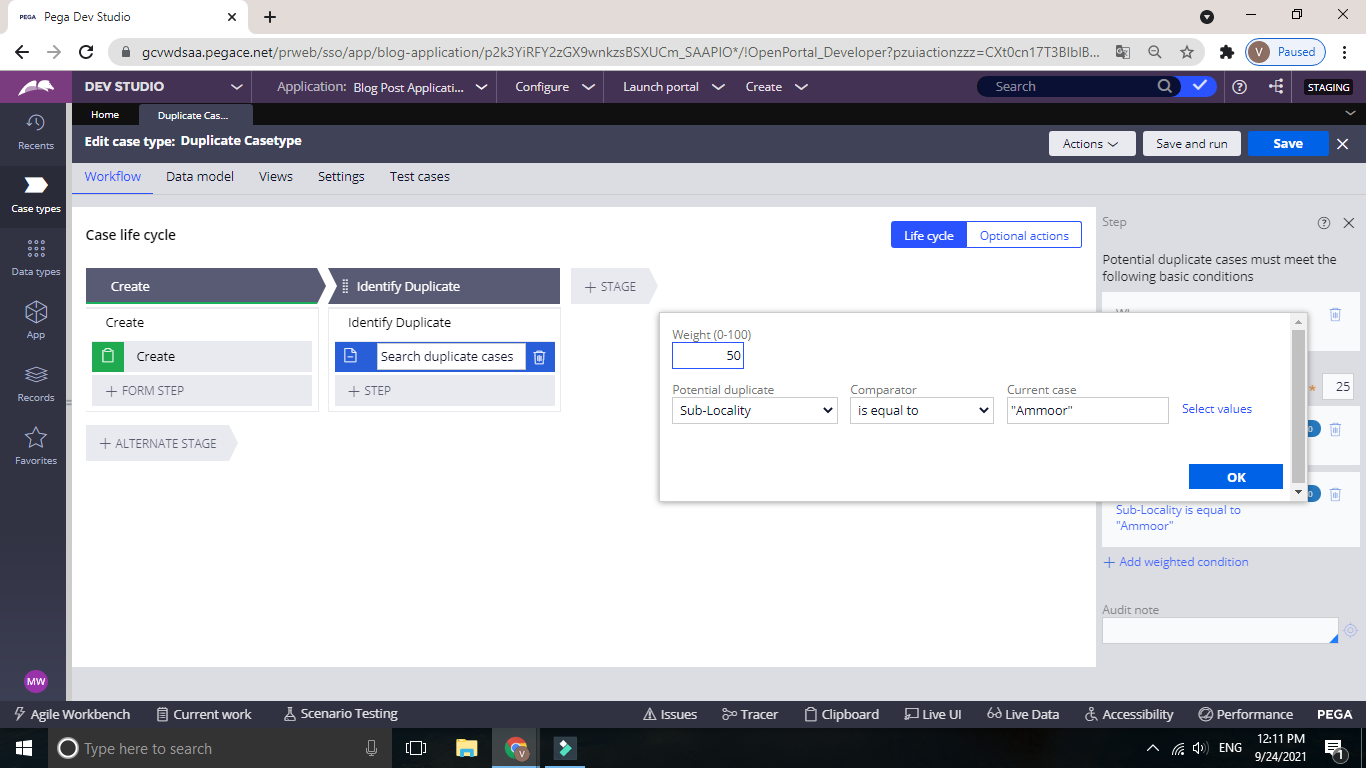Click the blue Save button
Image resolution: width=1366 pixels, height=768 pixels.
tap(1288, 144)
